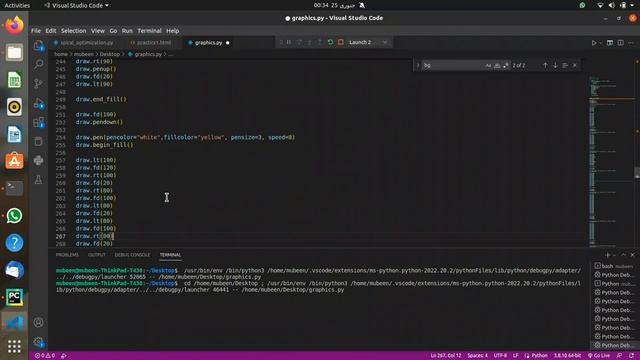640x360 pixels.
Task: Select the Terminal panel tab
Action: pos(170,255)
